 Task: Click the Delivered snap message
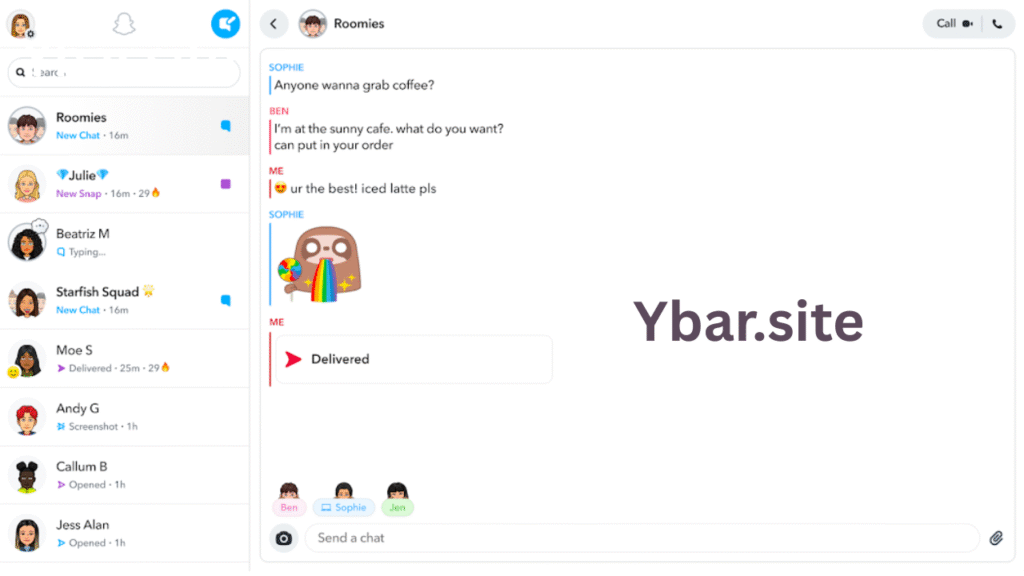coord(413,359)
